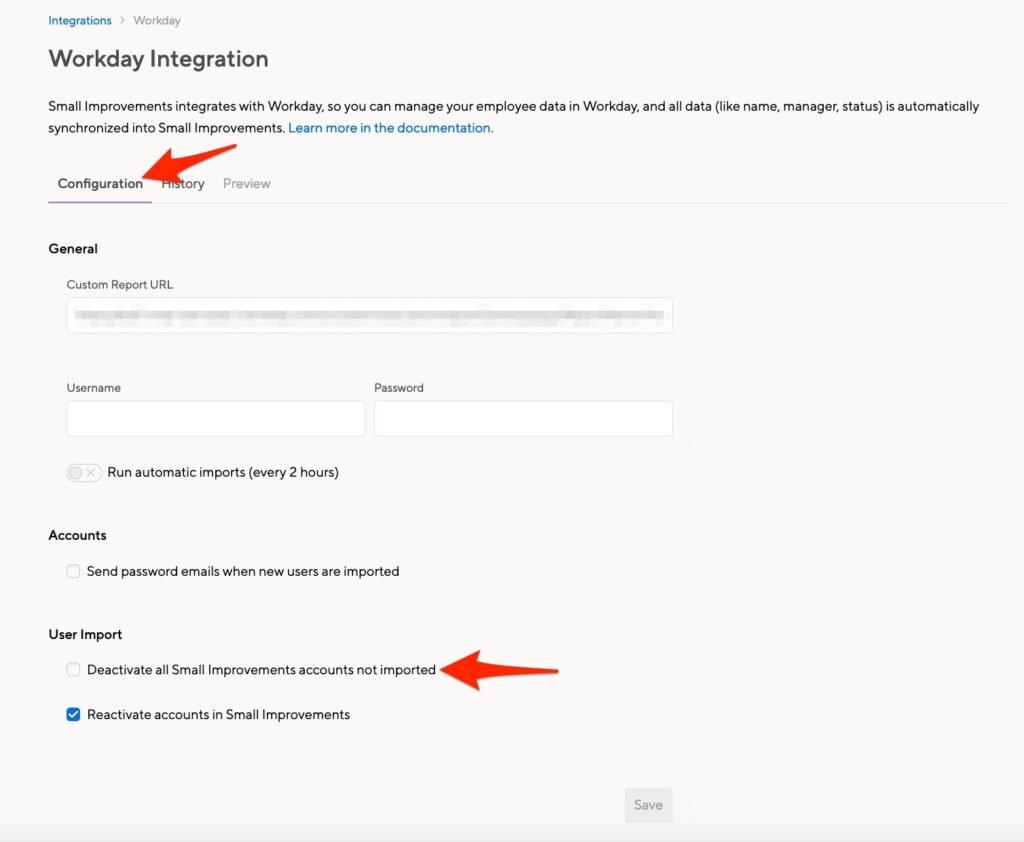This screenshot has height=842, width=1024.
Task: Focus the Username input field
Action: tap(215, 419)
